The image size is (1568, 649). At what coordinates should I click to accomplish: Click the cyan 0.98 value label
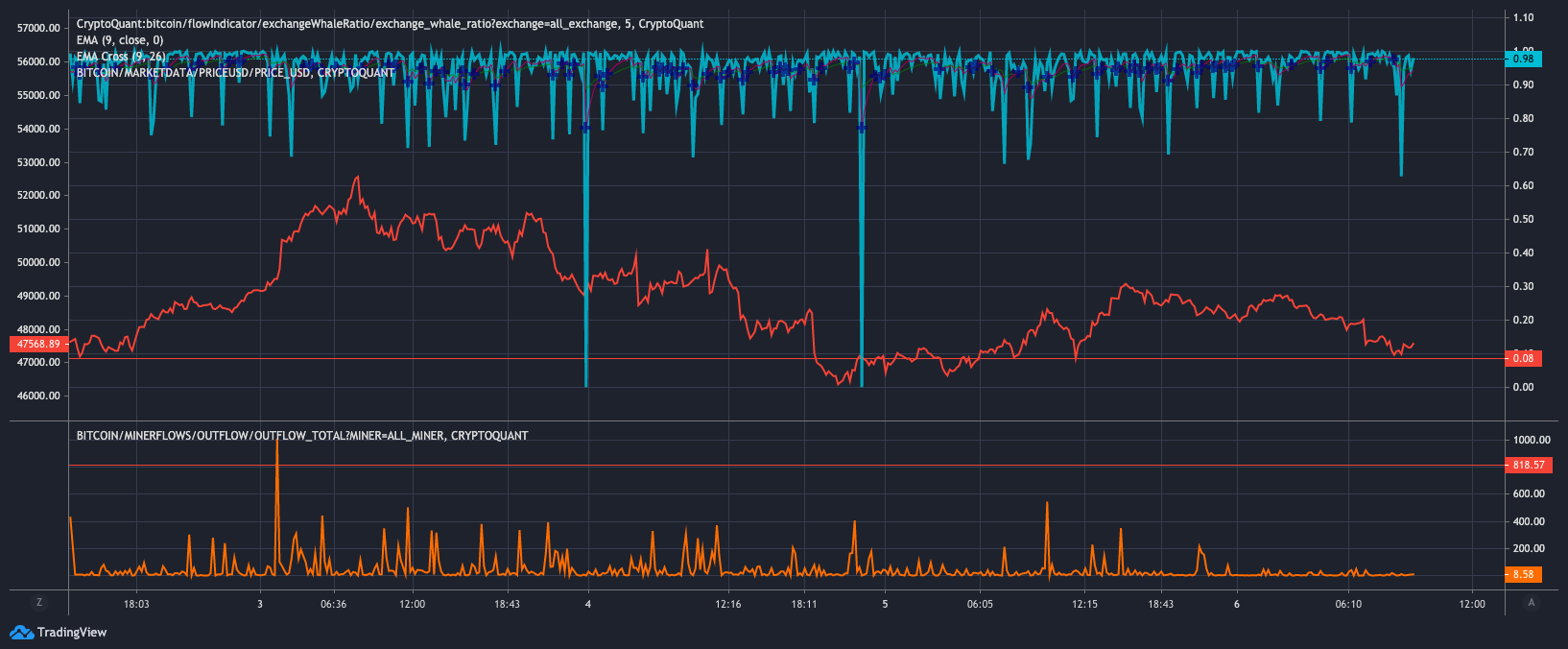(1523, 59)
